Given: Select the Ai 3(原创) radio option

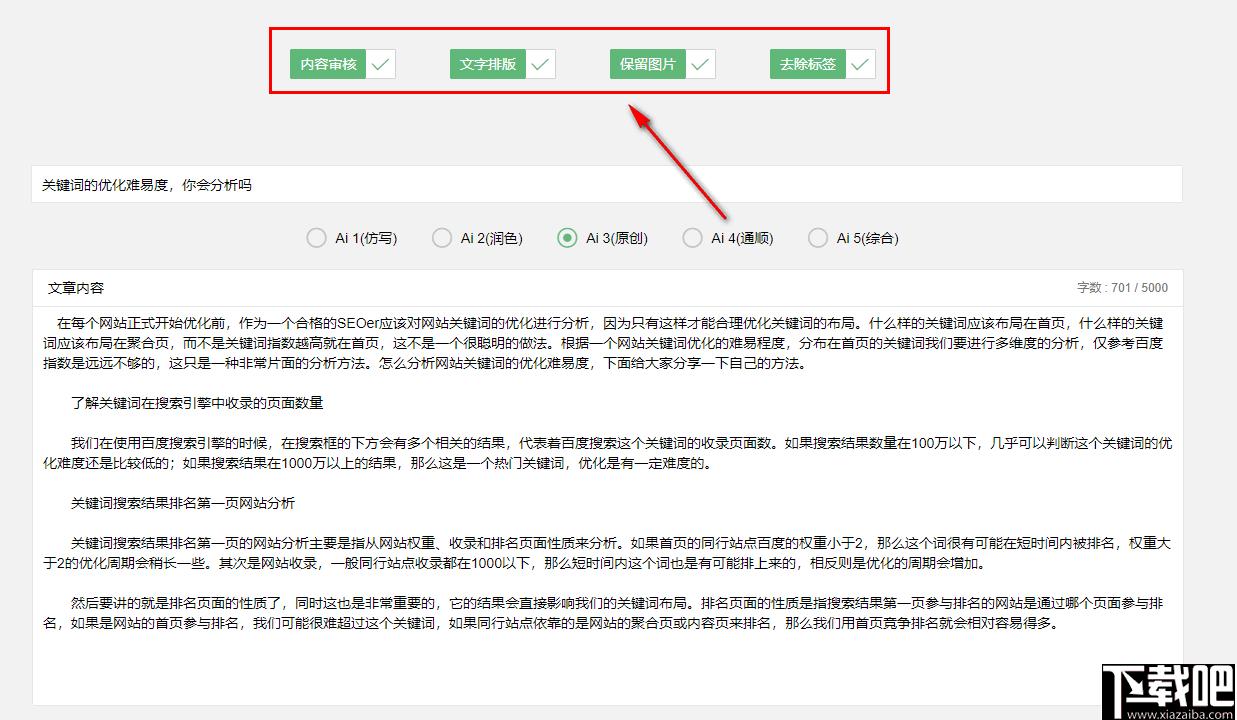Looking at the screenshot, I should pyautogui.click(x=567, y=238).
